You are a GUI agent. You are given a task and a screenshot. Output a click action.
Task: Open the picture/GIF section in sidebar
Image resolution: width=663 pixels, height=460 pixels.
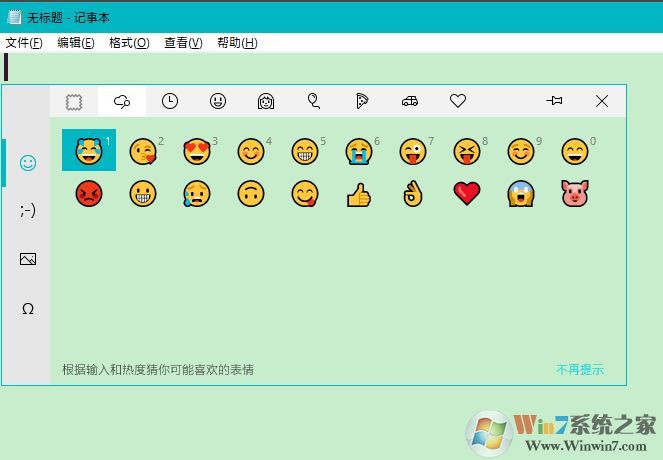[x=28, y=259]
